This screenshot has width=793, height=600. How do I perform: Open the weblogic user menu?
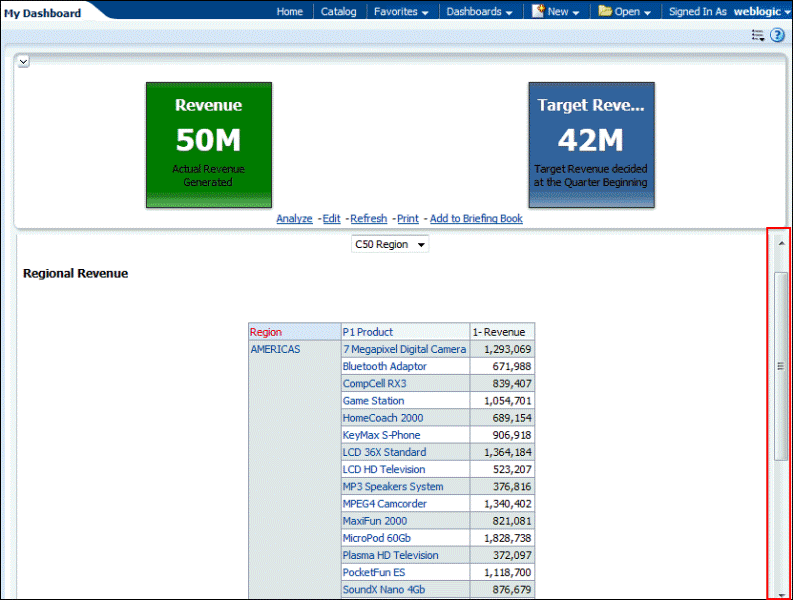[762, 12]
